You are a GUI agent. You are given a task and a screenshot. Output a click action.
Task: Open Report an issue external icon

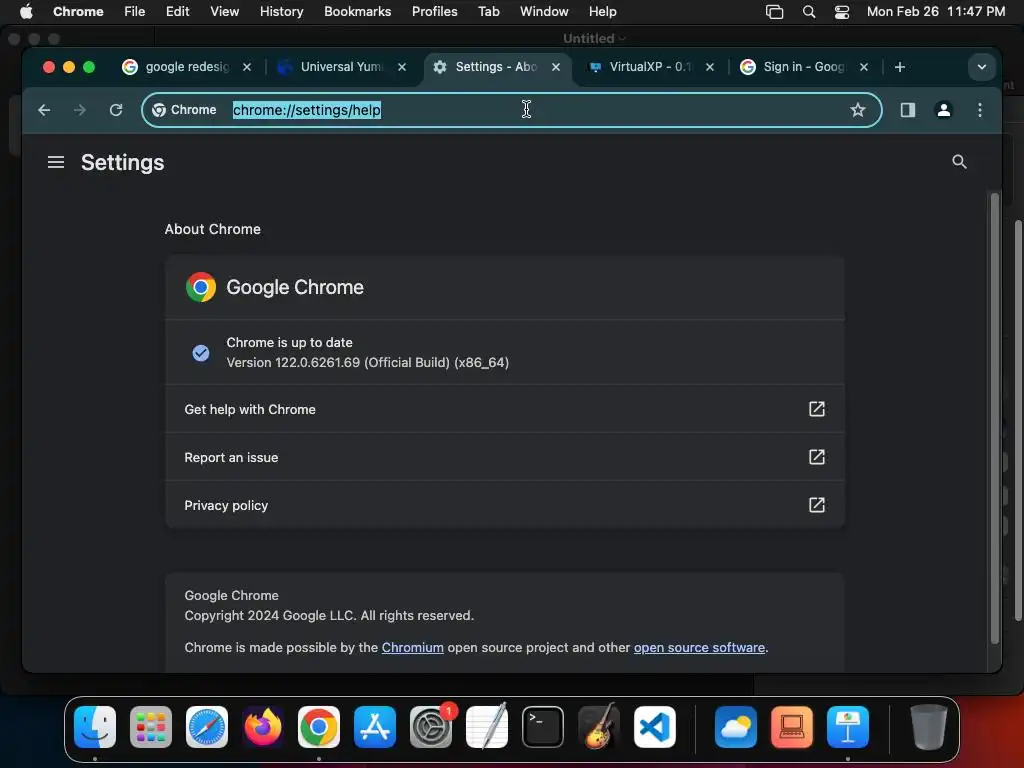point(816,456)
